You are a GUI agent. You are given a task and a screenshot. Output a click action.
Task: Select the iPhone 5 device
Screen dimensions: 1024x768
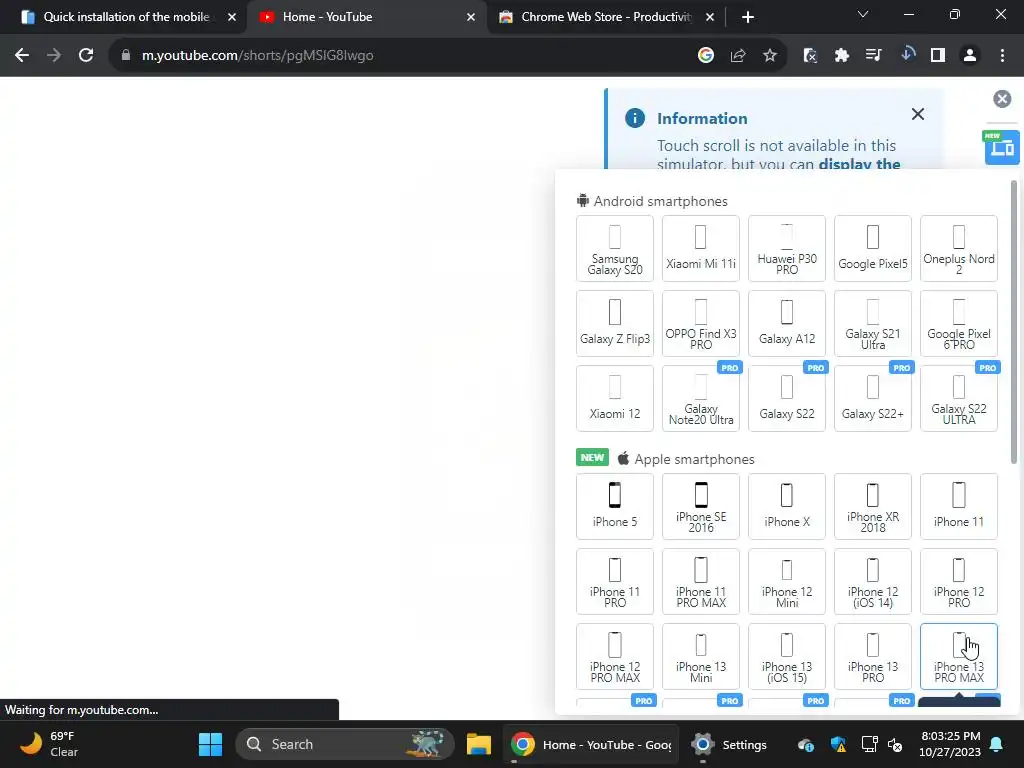[615, 506]
